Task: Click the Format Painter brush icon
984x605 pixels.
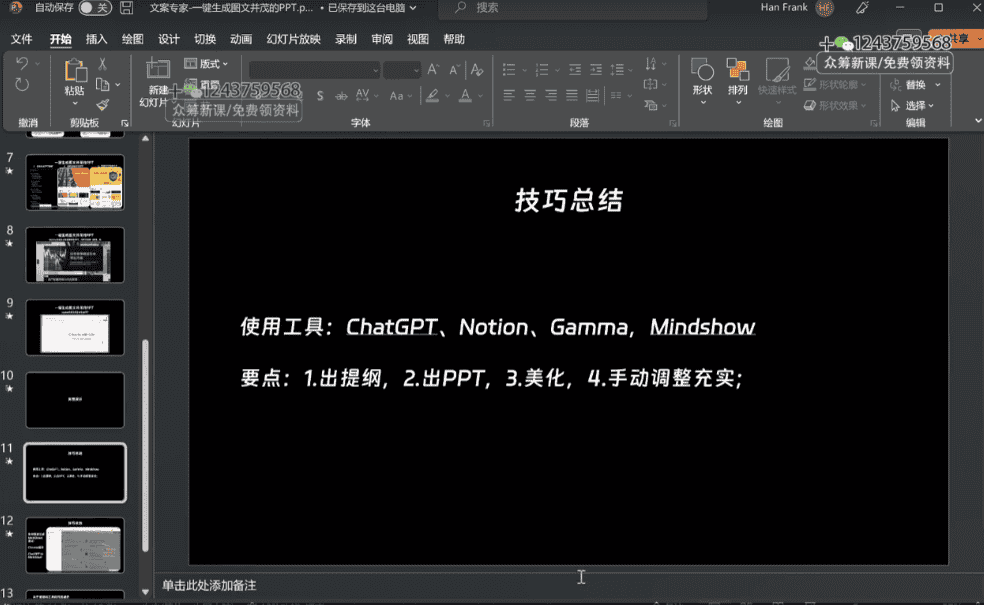Action: click(102, 105)
